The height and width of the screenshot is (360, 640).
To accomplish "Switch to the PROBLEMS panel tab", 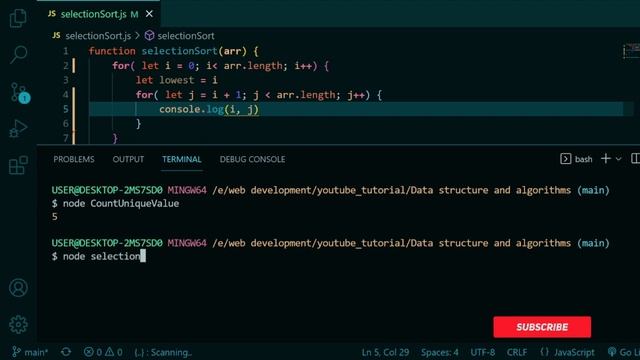I will 74,159.
